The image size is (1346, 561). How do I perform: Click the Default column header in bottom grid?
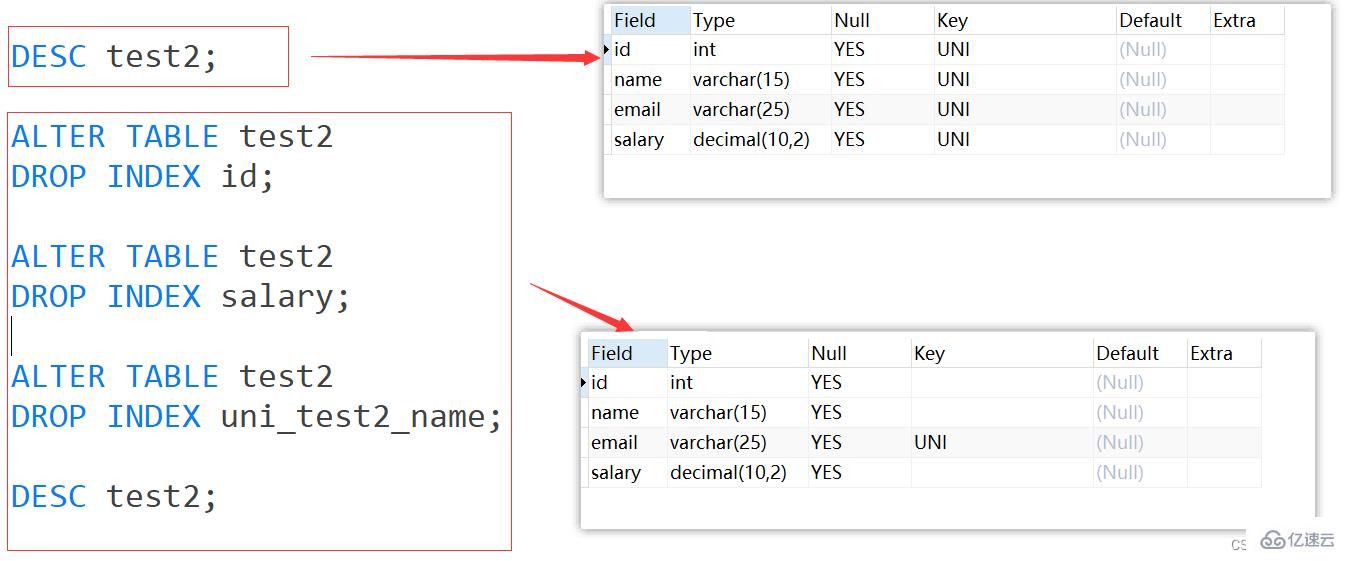click(x=1140, y=353)
